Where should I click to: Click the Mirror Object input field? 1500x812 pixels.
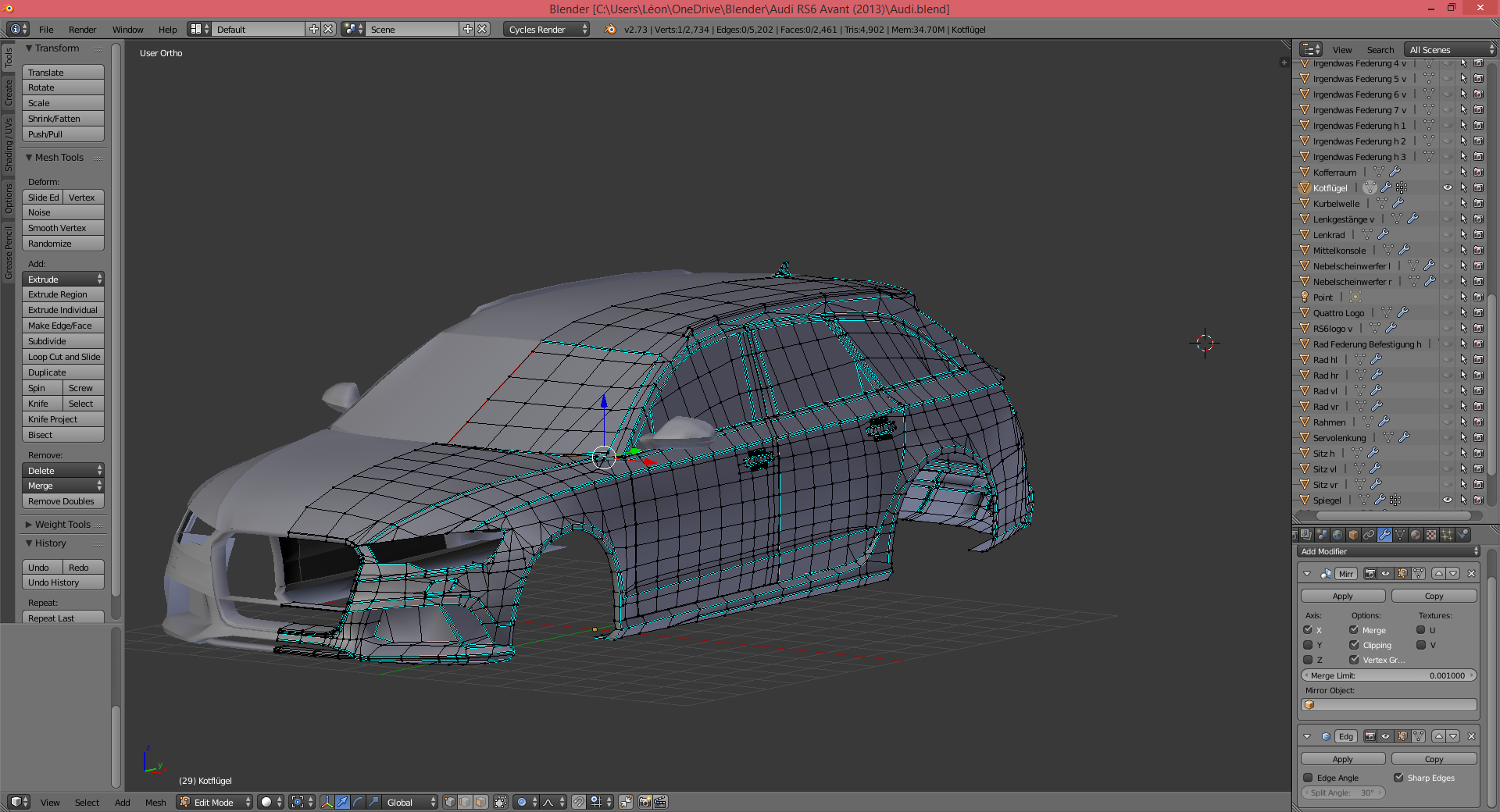[x=1388, y=705]
